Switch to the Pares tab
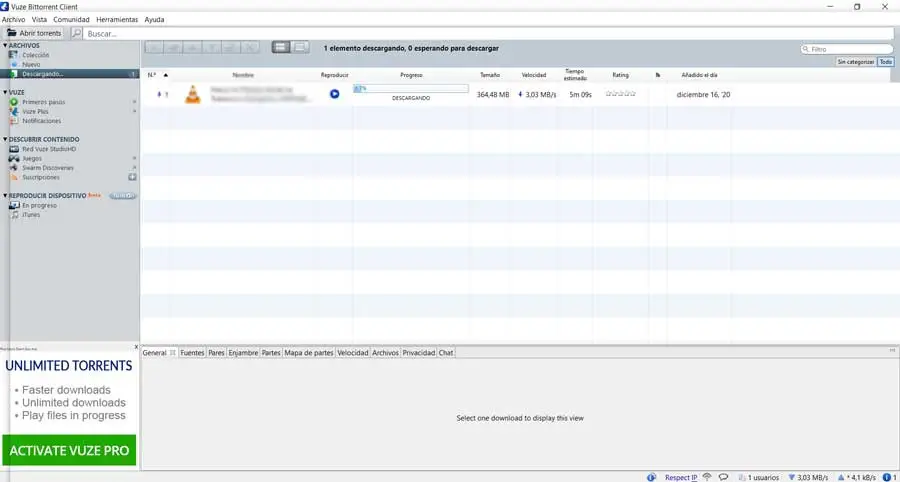Viewport: 900px width, 482px height. click(216, 353)
